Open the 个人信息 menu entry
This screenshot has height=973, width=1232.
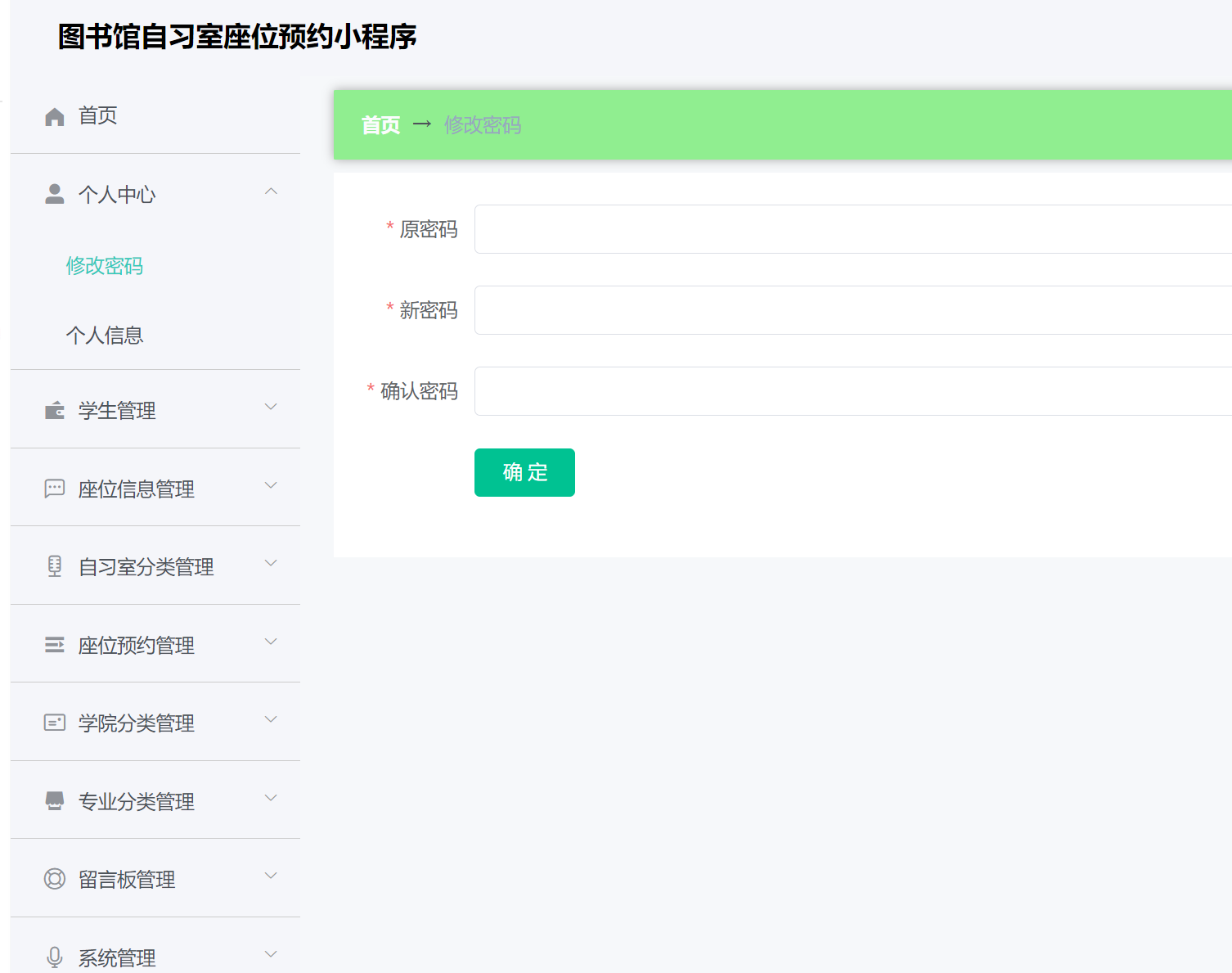tap(105, 336)
